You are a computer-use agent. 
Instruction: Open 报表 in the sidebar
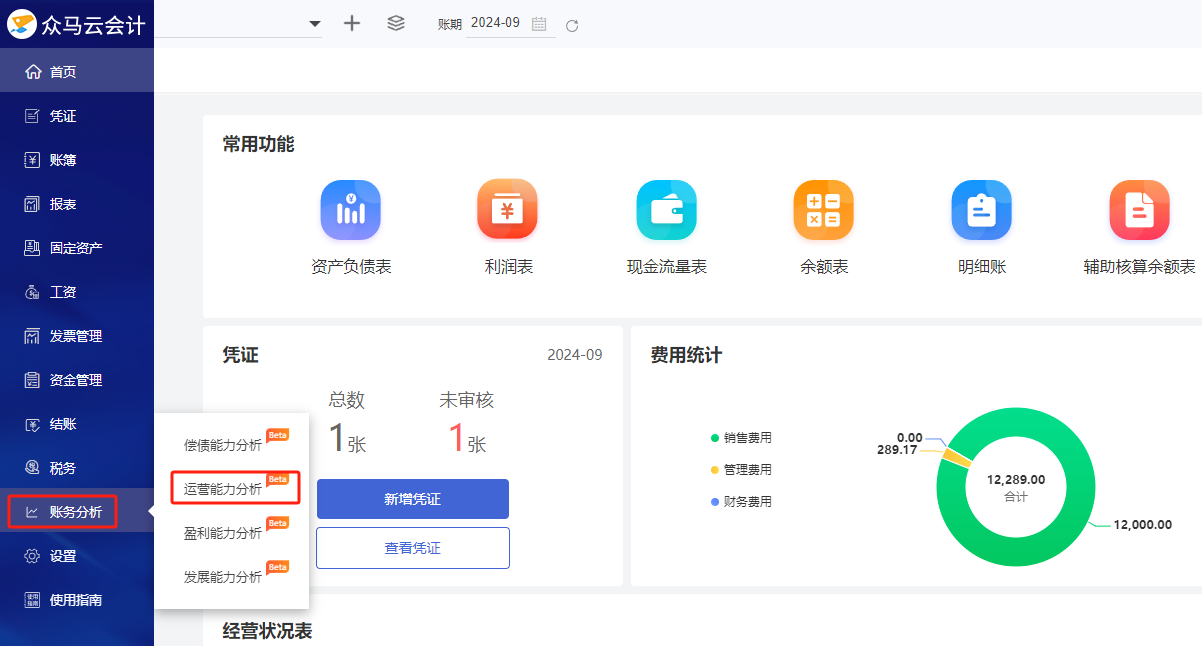click(77, 204)
